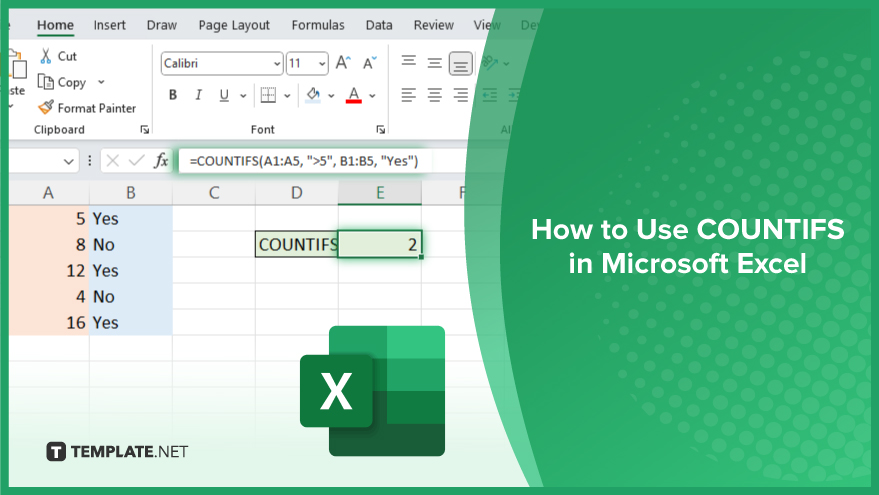This screenshot has height=495, width=879.
Task: Expand the Font Color palette arrow
Action: (x=372, y=96)
